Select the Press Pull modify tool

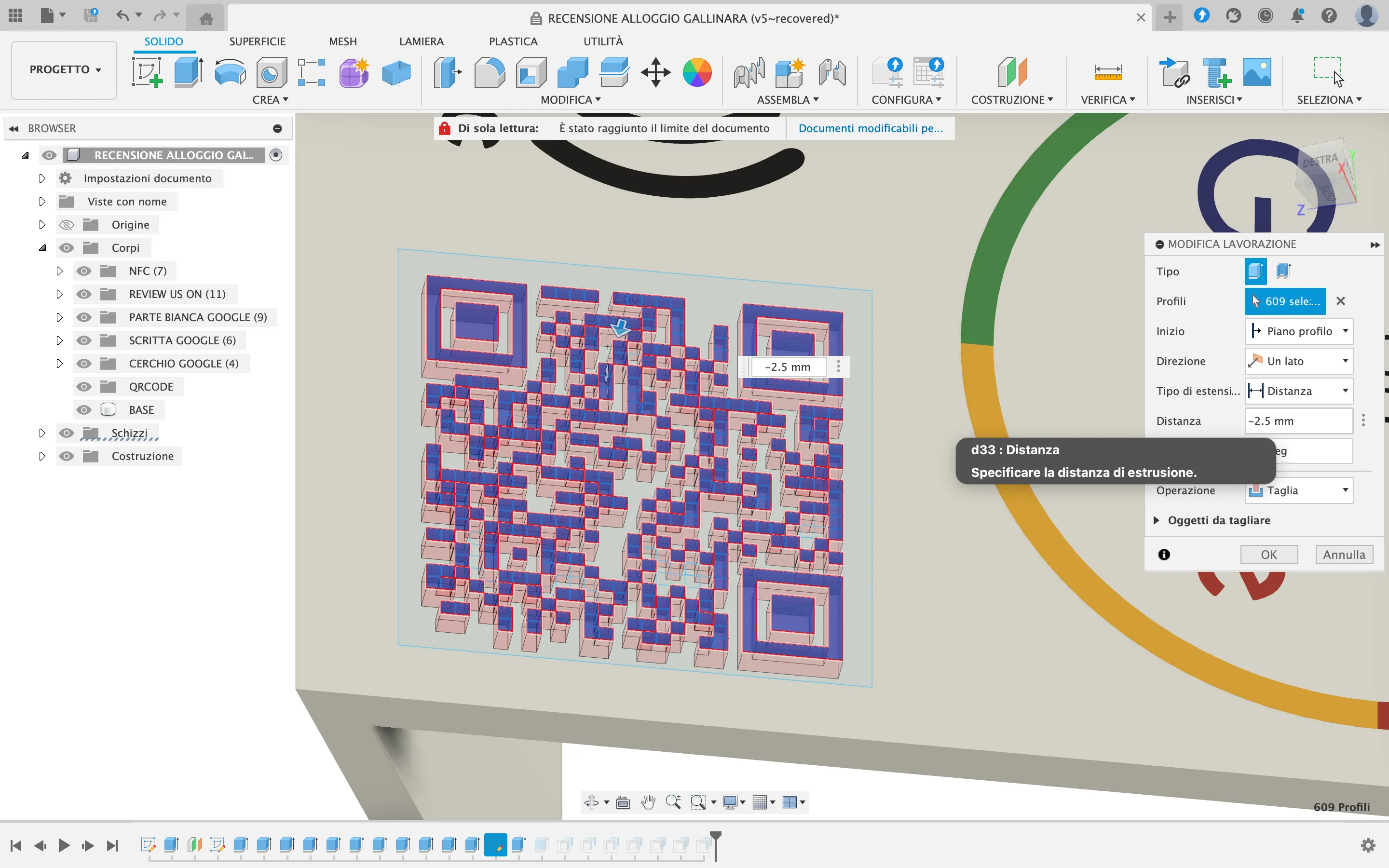(448, 72)
